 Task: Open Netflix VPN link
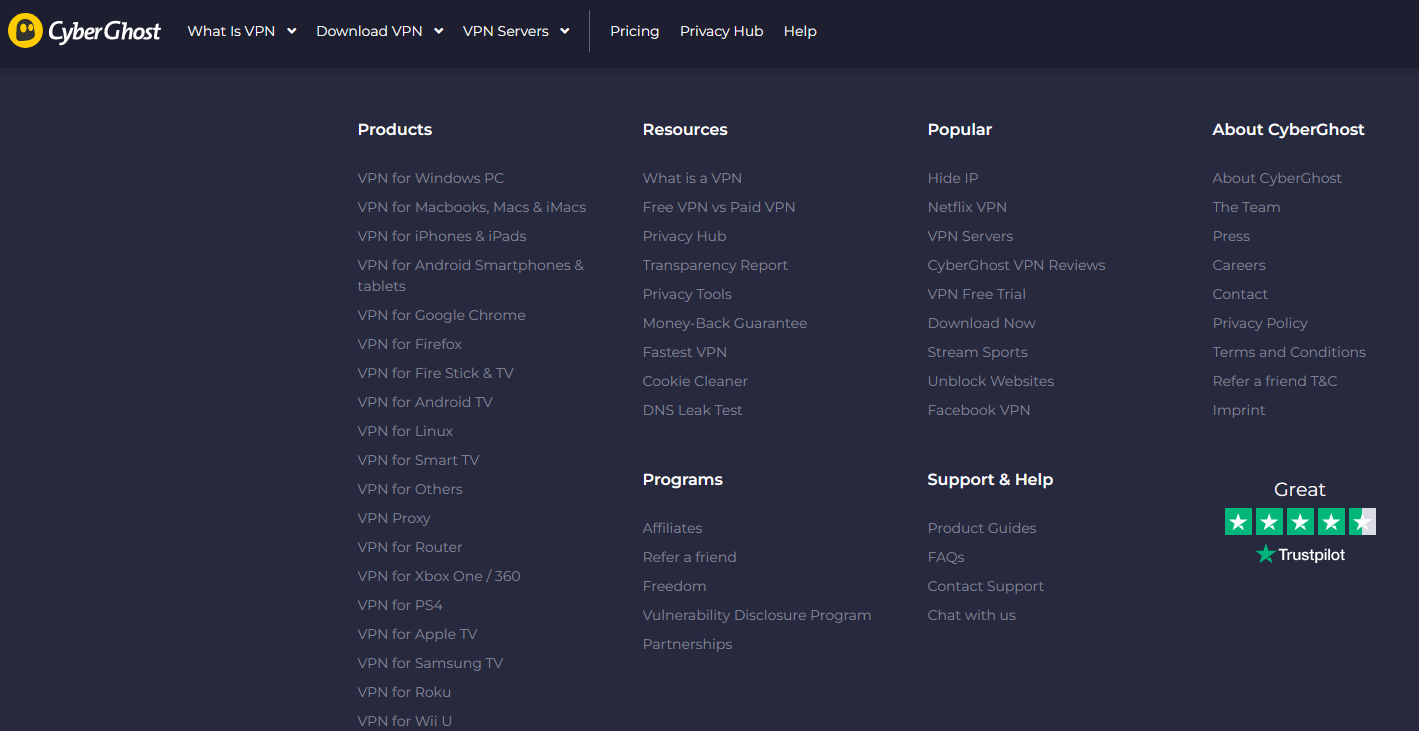pyautogui.click(x=967, y=207)
